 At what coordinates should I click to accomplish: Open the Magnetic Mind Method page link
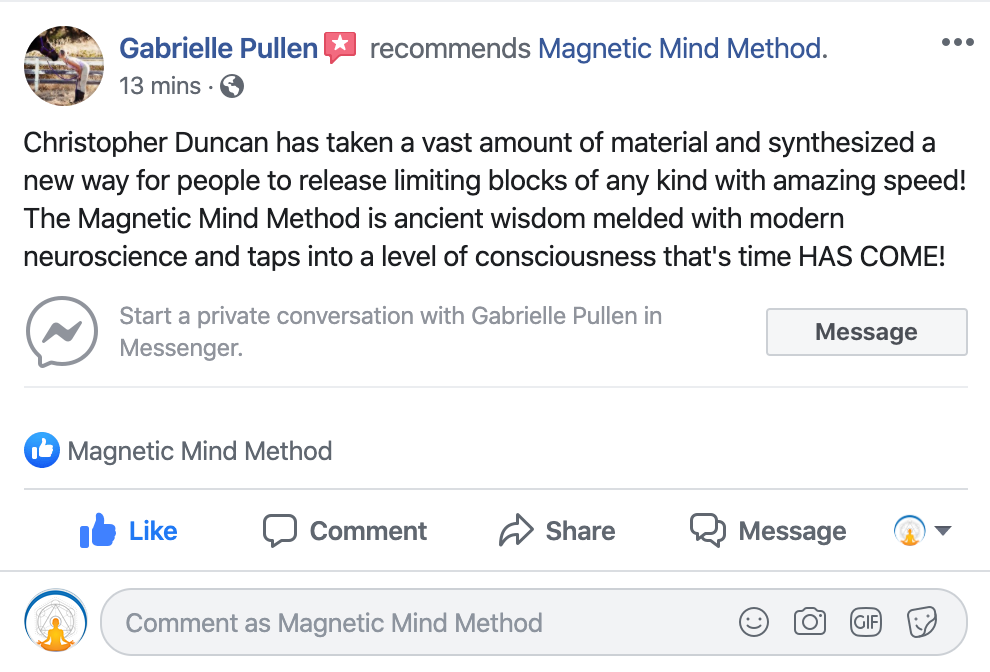[681, 47]
